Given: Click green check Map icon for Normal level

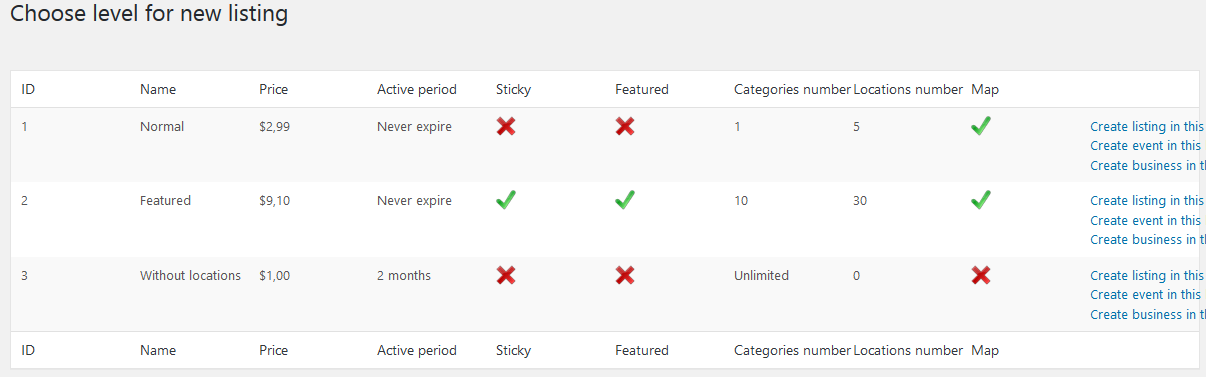Looking at the screenshot, I should tap(981, 126).
